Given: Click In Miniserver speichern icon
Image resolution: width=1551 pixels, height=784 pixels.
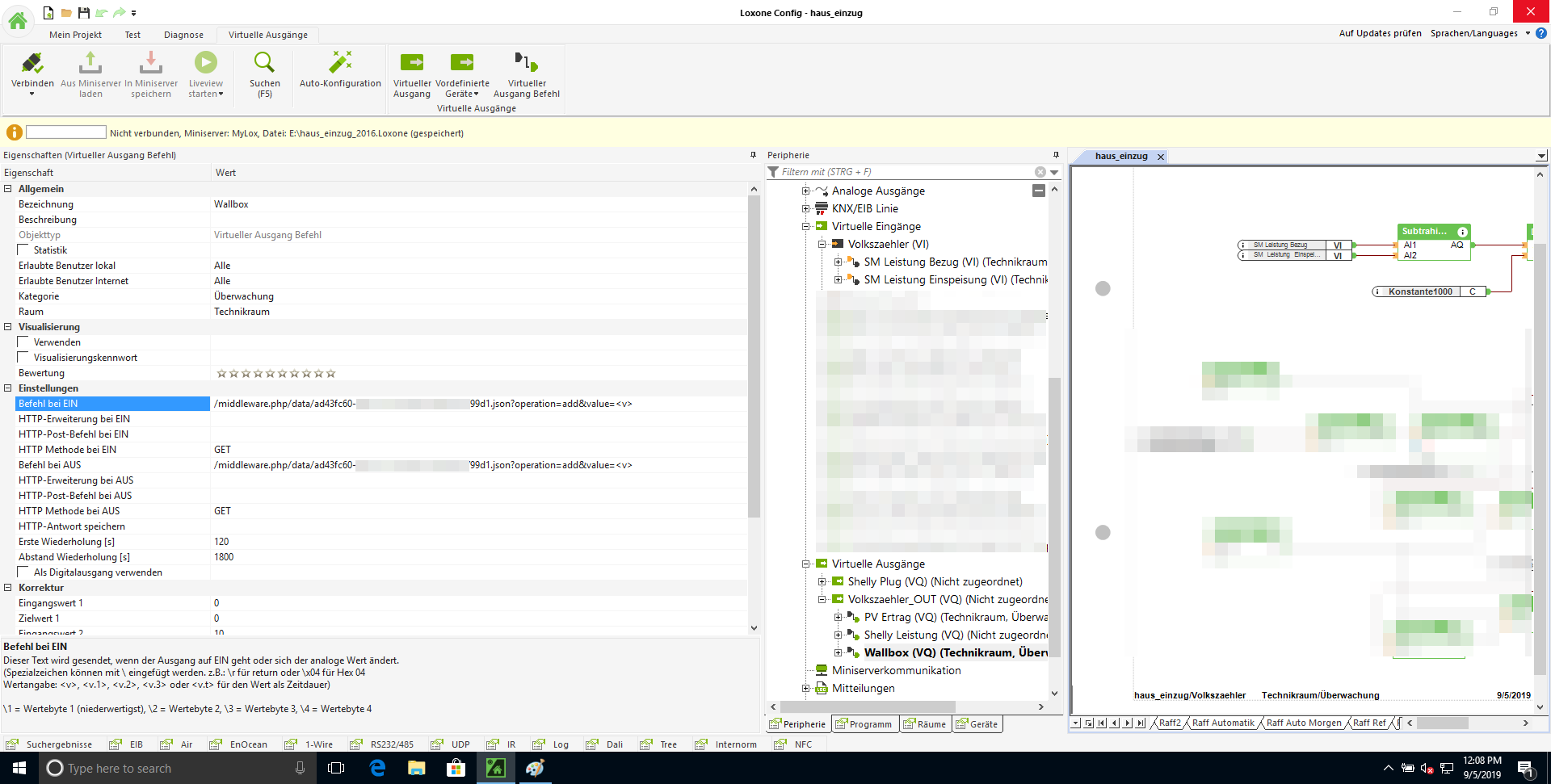Looking at the screenshot, I should click(x=151, y=64).
